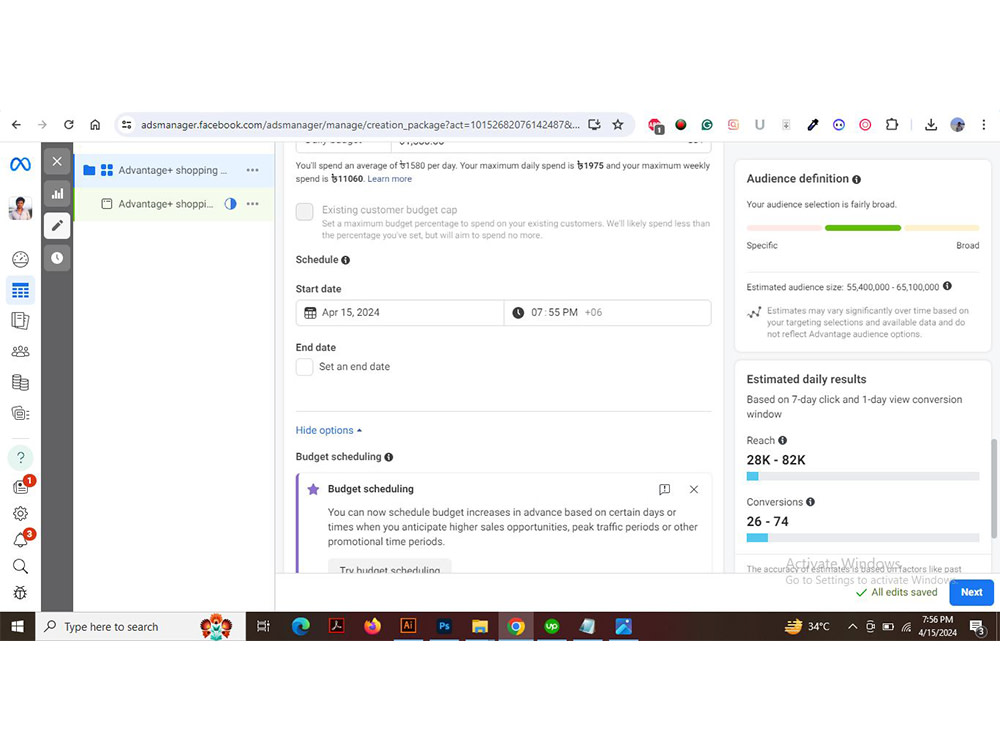Collapse with Hide options link

click(329, 430)
